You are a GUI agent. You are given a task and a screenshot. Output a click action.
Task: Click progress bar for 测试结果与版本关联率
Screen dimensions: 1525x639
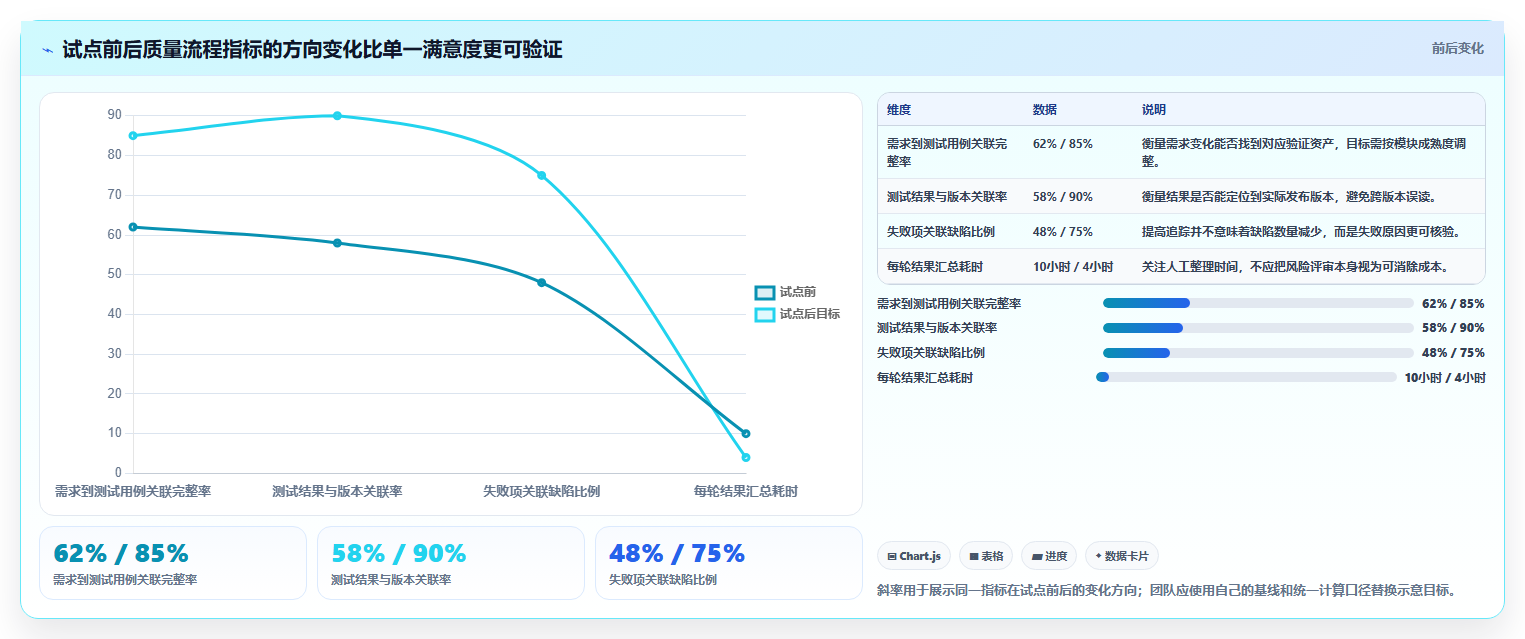(1258, 328)
